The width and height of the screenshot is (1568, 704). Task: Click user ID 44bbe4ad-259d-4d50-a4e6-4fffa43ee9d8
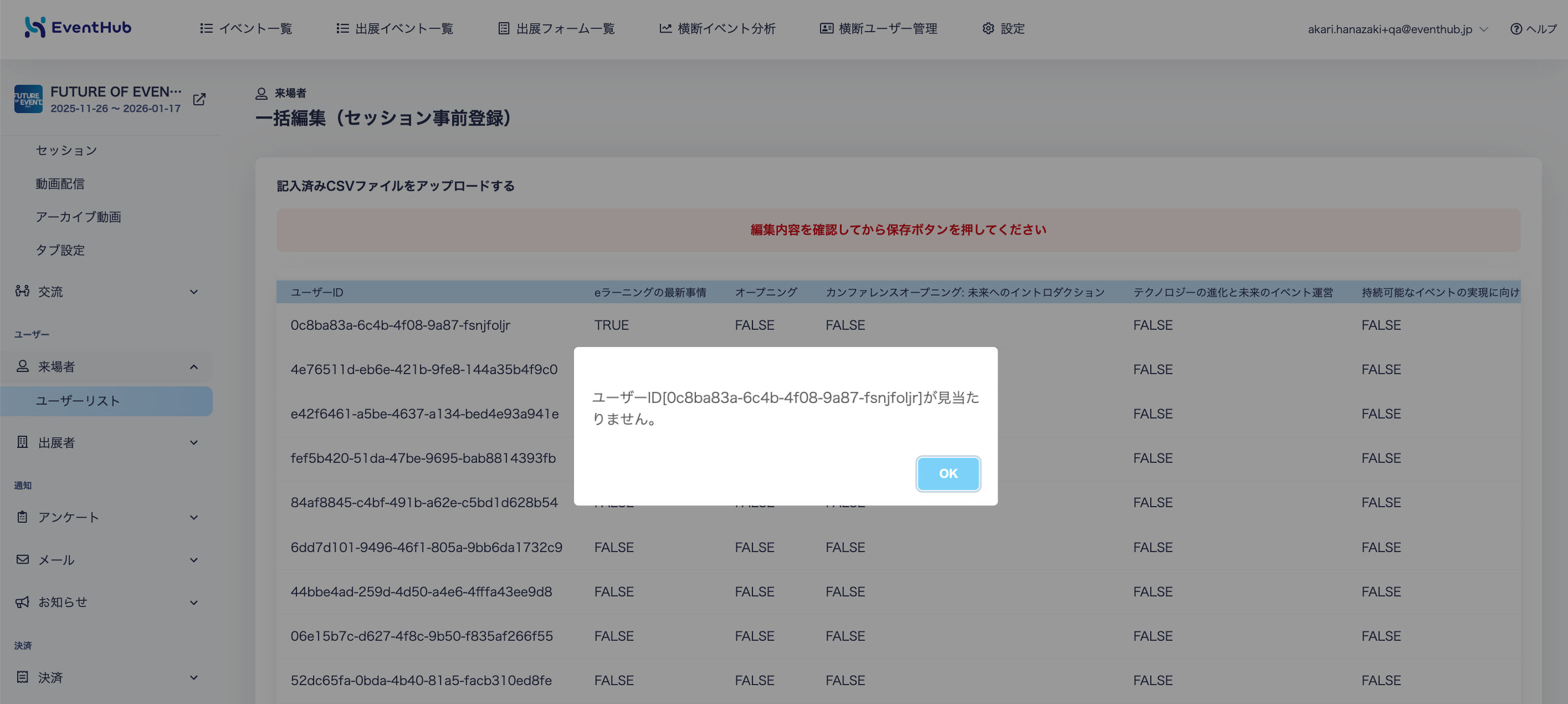(x=421, y=592)
